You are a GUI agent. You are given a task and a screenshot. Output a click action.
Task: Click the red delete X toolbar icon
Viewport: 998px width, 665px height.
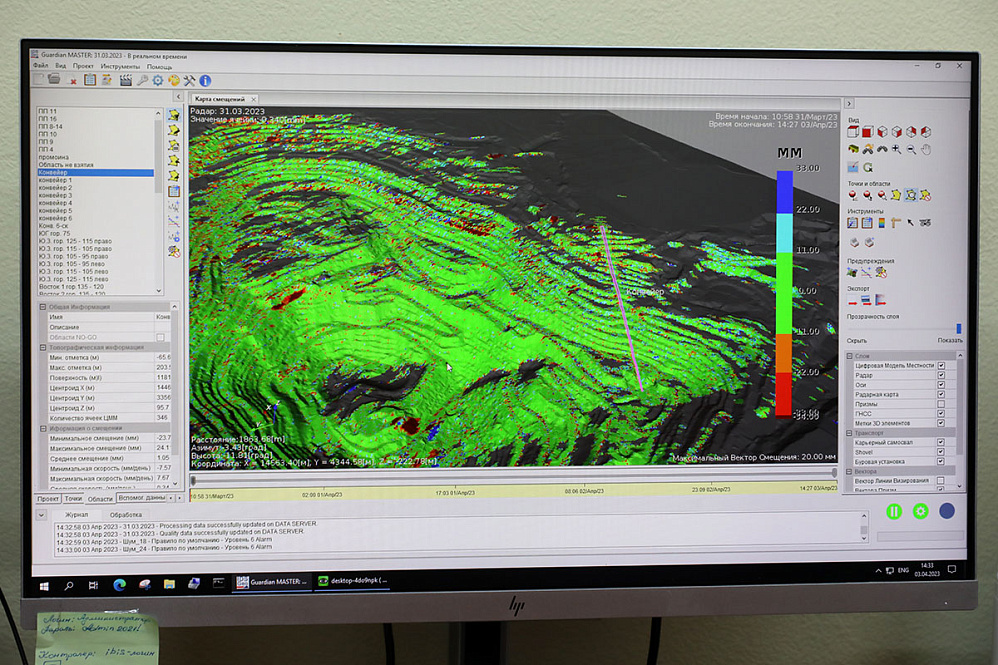tap(73, 81)
